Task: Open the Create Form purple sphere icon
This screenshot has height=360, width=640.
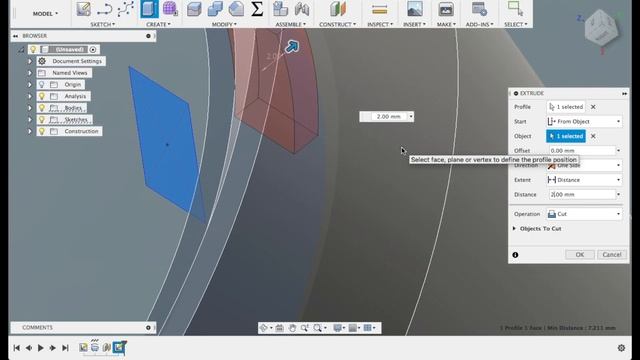Action: [x=170, y=9]
